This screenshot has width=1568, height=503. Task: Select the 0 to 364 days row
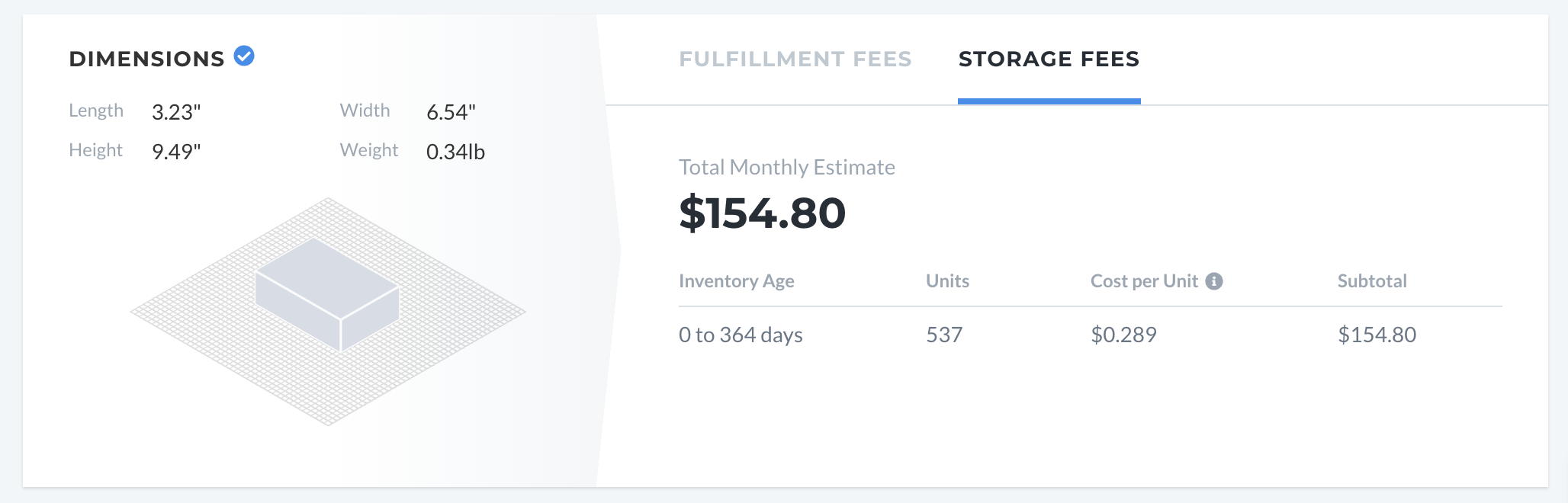pos(1091,335)
